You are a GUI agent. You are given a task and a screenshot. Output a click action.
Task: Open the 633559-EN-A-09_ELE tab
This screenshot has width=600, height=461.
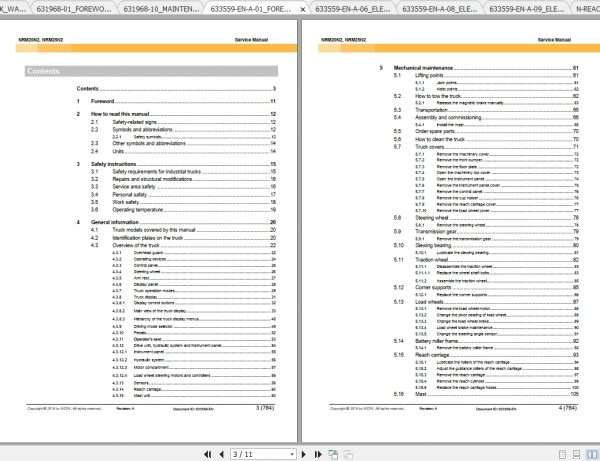pos(527,9)
